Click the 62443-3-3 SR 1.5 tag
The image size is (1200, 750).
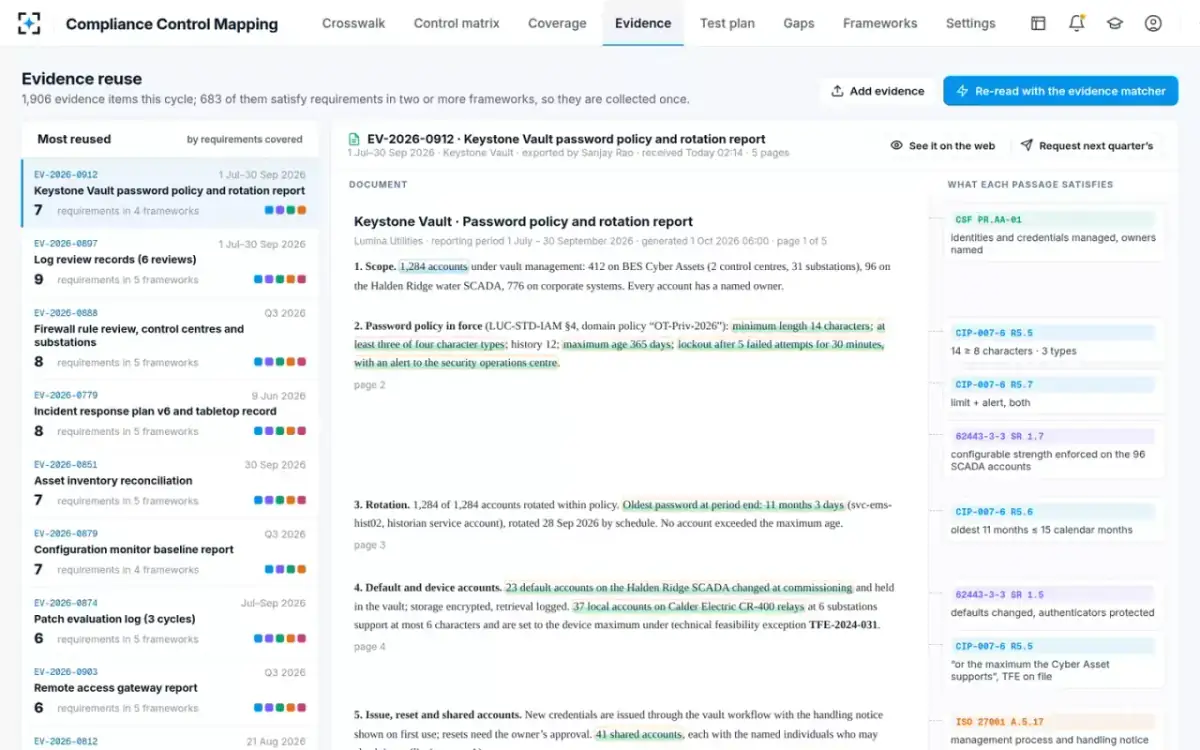click(x=1052, y=594)
